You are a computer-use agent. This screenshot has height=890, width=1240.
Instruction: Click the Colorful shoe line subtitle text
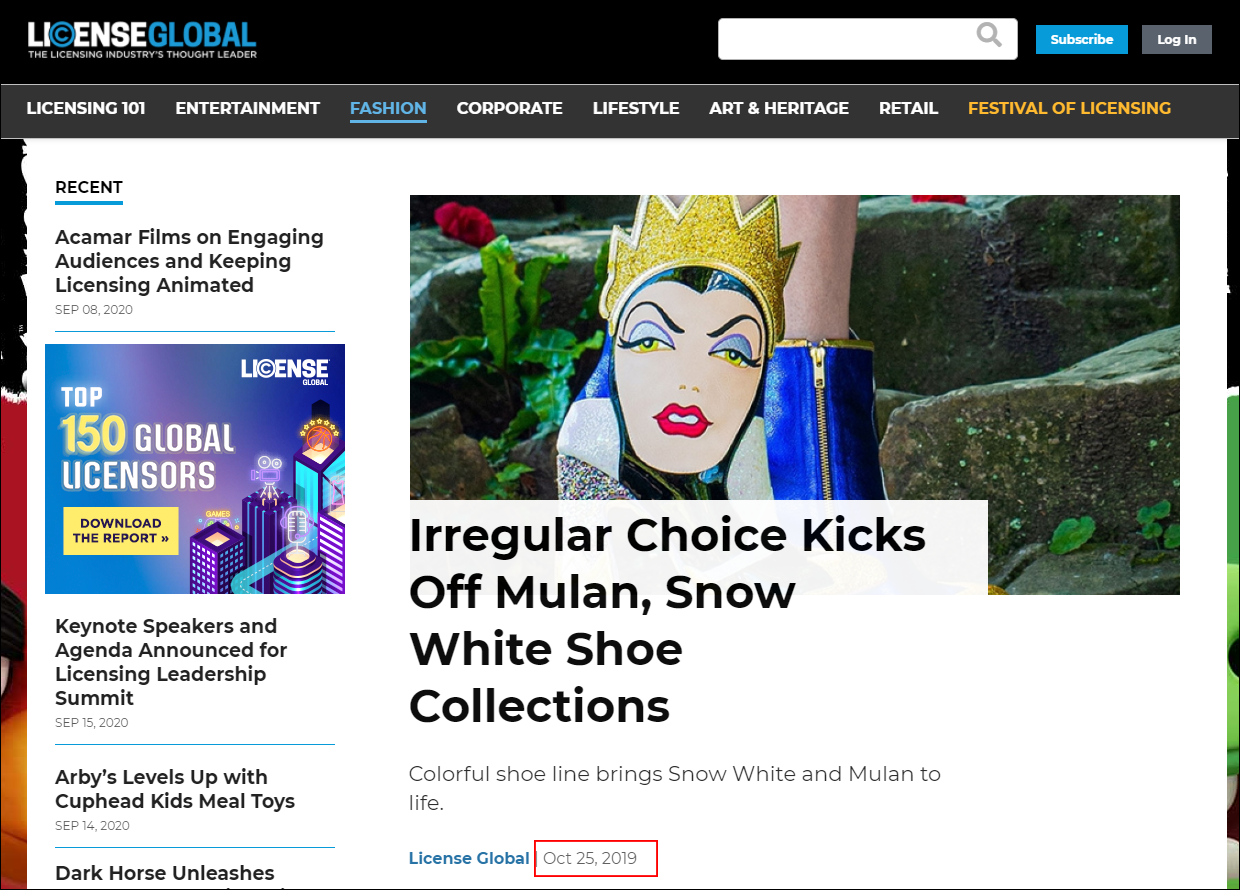pos(675,788)
